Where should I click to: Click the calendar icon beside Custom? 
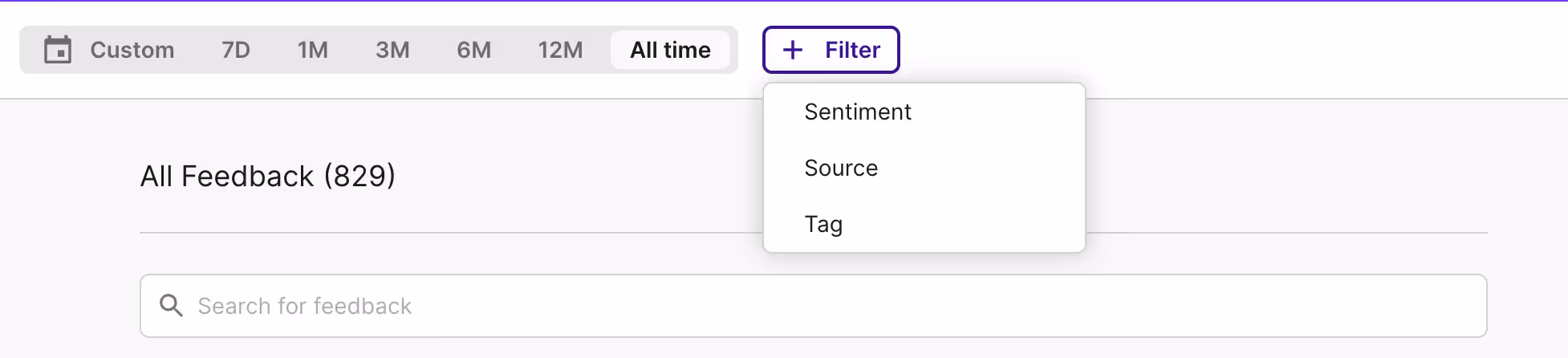click(58, 50)
